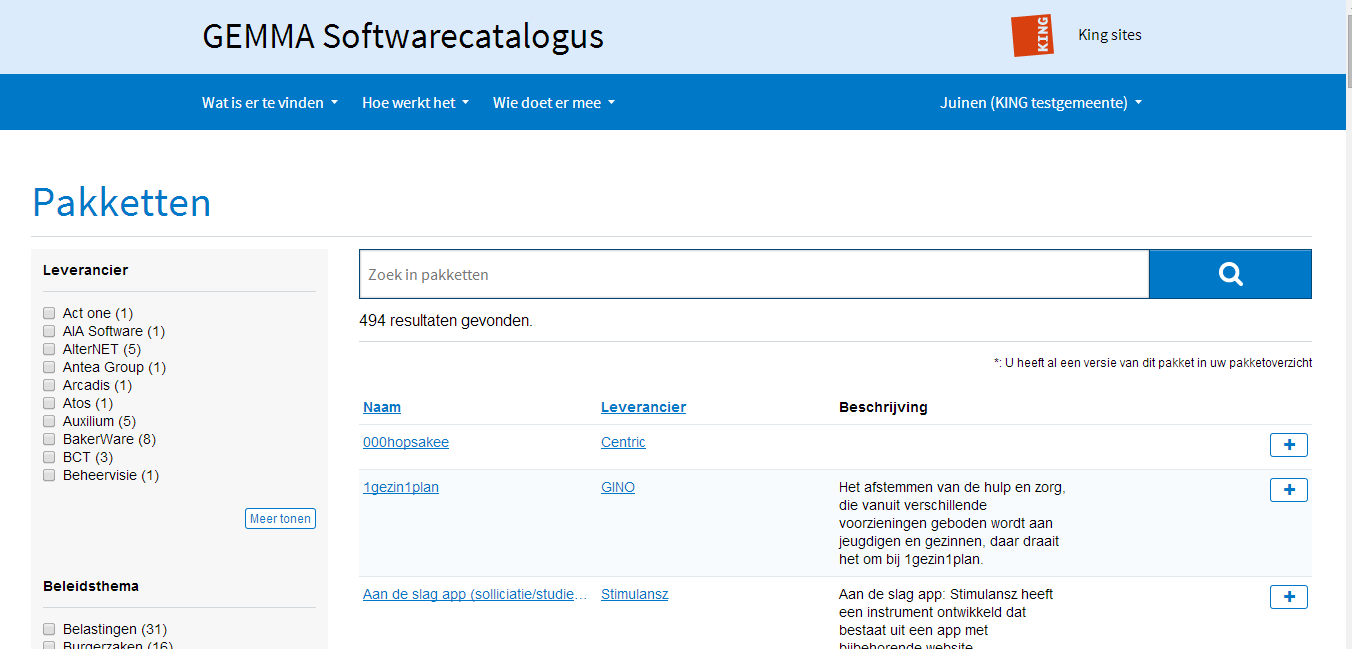Click the KING logo icon
The image size is (1352, 649).
coord(1032,35)
